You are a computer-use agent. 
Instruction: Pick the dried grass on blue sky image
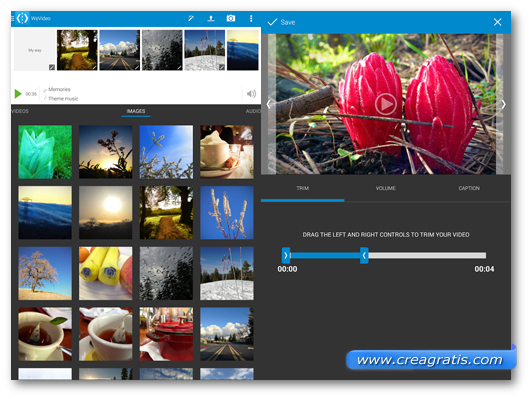227,212
